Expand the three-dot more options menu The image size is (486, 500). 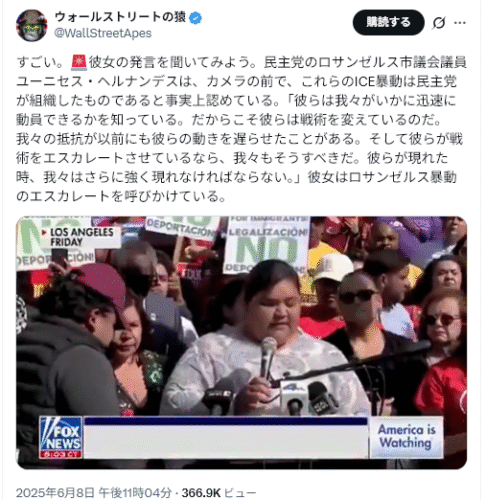[460, 23]
